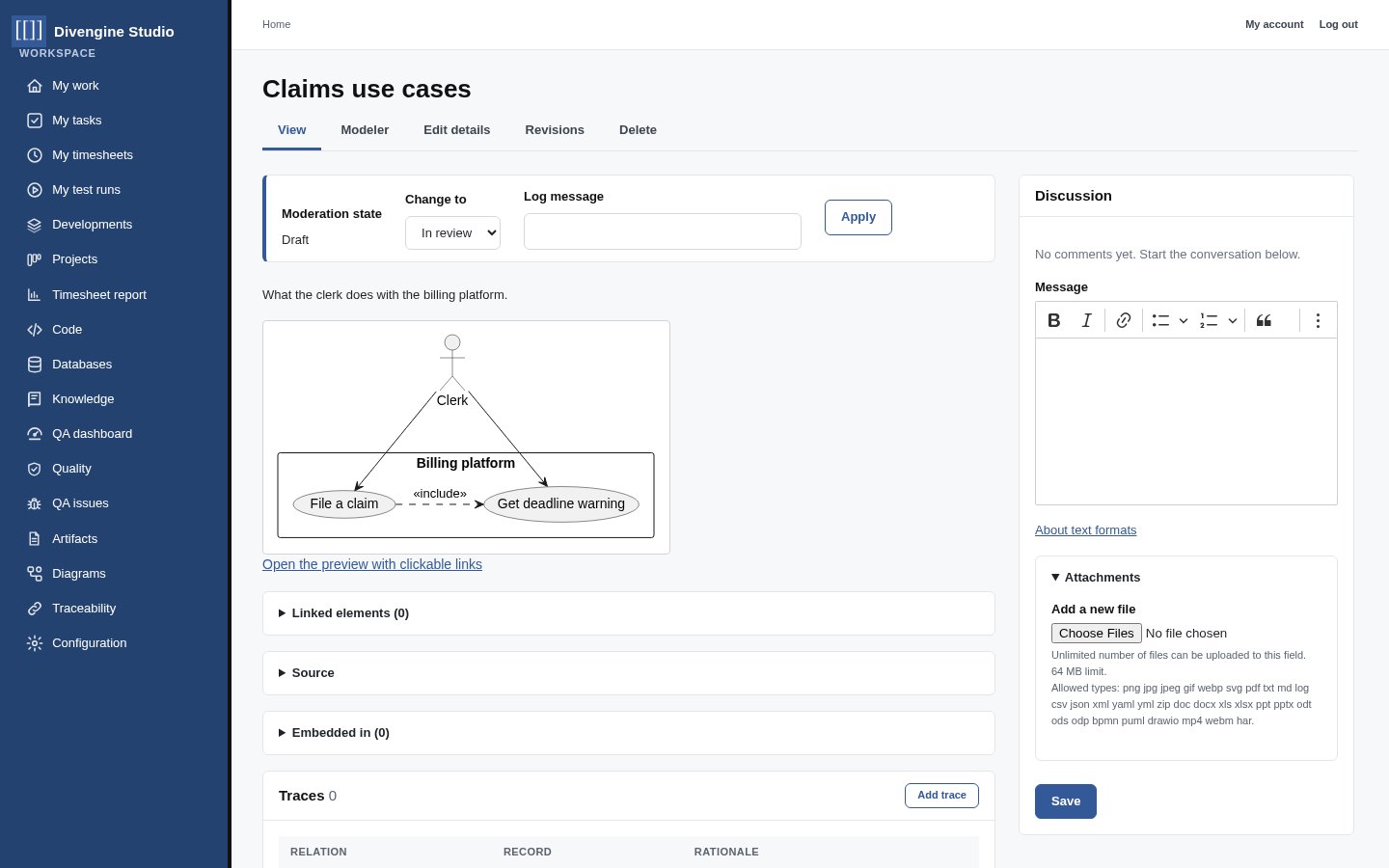This screenshot has height=868, width=1389.
Task: Click the QA dashboard gauge icon
Action: pos(35,434)
